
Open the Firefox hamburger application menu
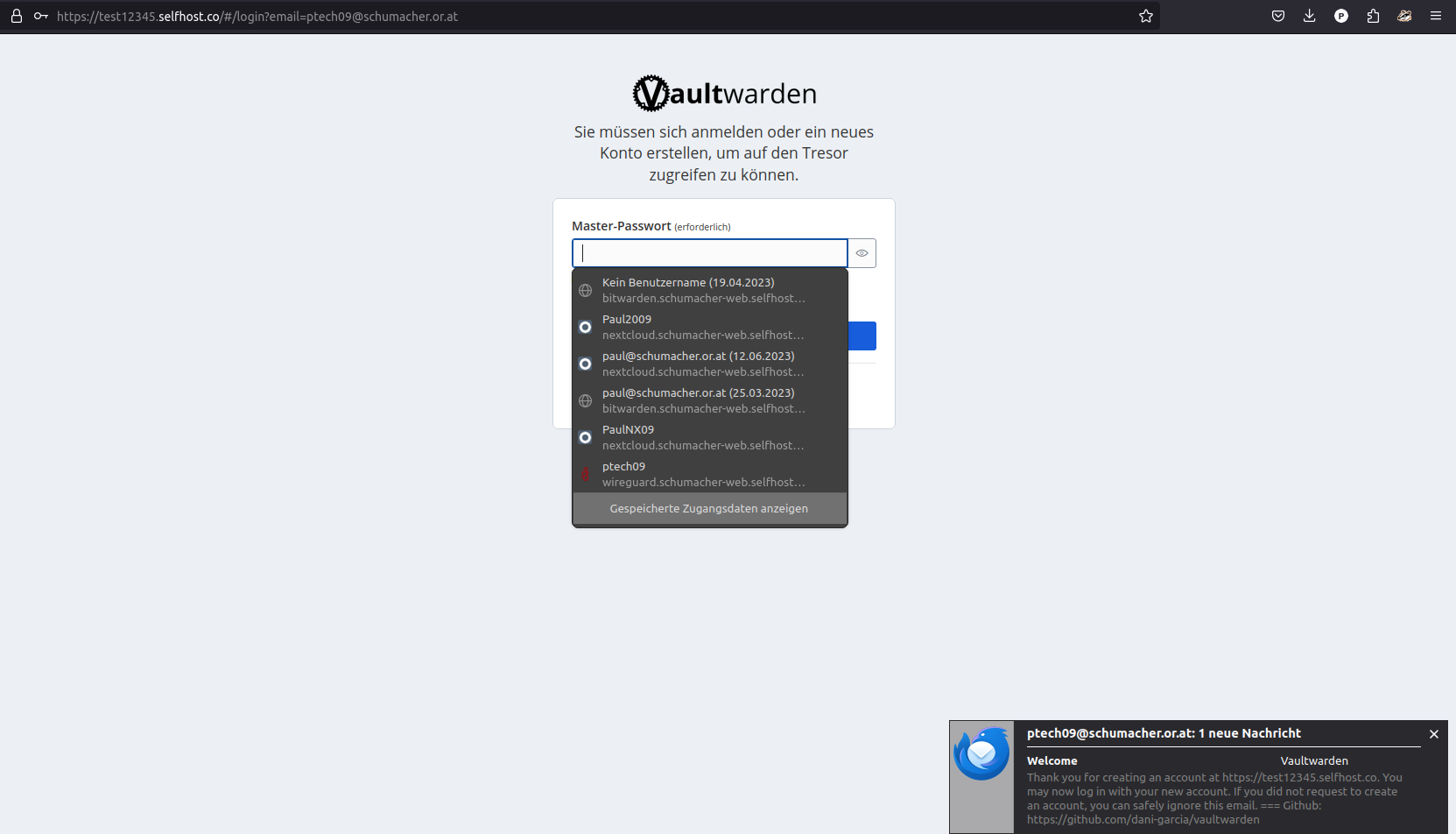coord(1435,16)
